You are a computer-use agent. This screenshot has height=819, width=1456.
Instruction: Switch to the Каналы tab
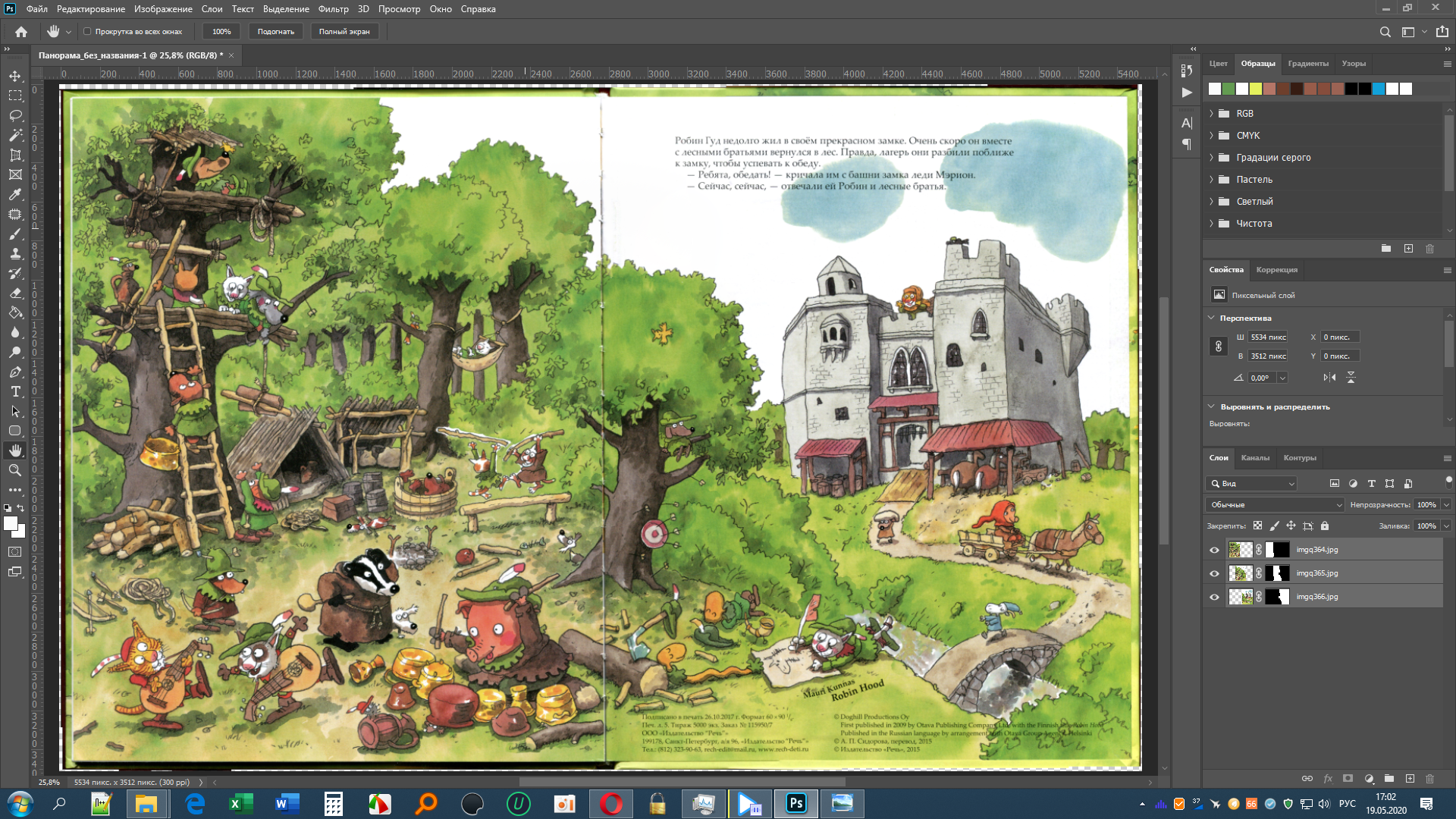pyautogui.click(x=1255, y=458)
